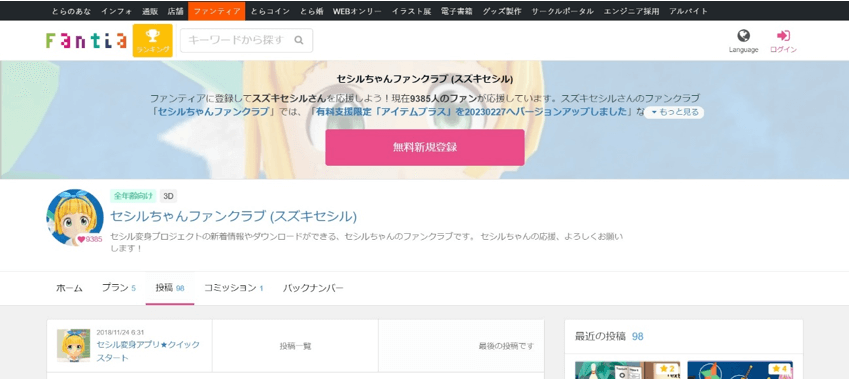Open the recent post thumbnail with ★2

(627, 370)
